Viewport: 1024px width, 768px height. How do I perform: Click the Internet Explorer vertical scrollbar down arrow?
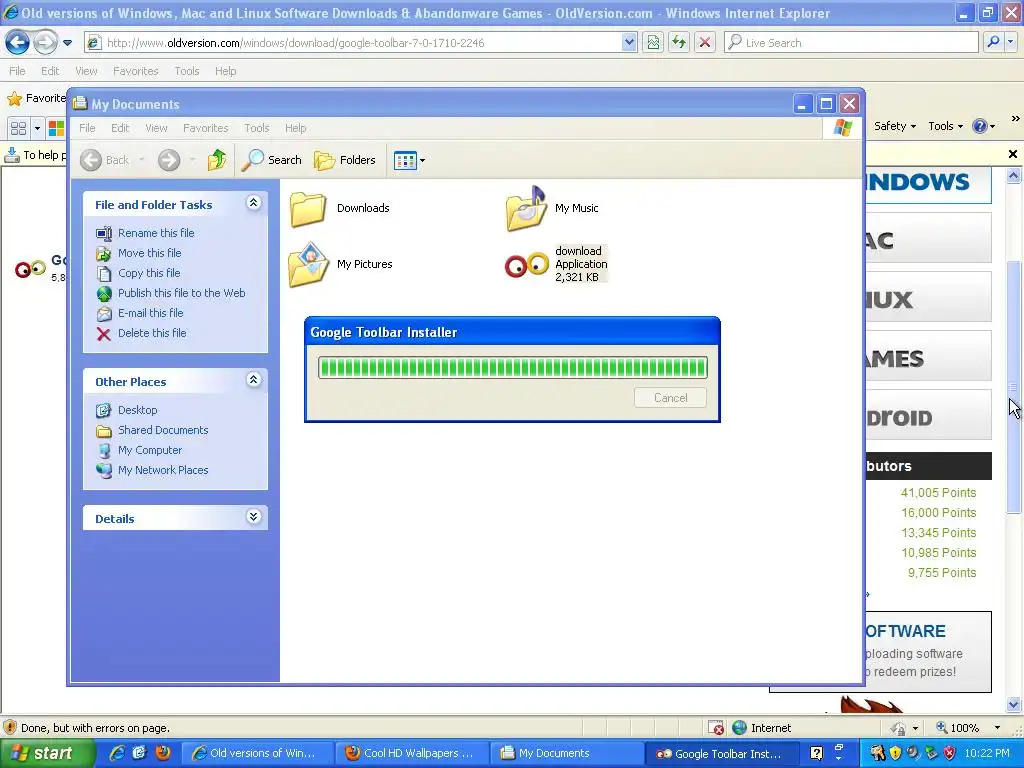(x=1014, y=704)
